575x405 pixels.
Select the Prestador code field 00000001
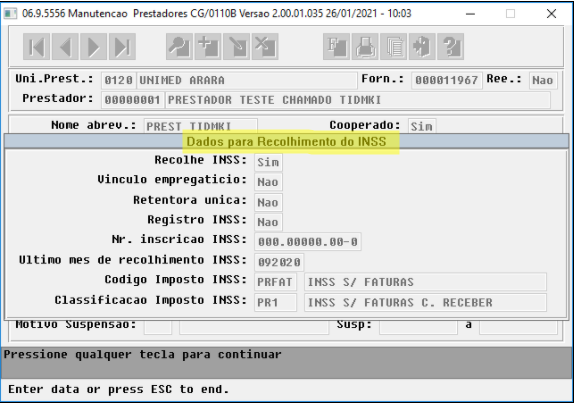pos(132,100)
